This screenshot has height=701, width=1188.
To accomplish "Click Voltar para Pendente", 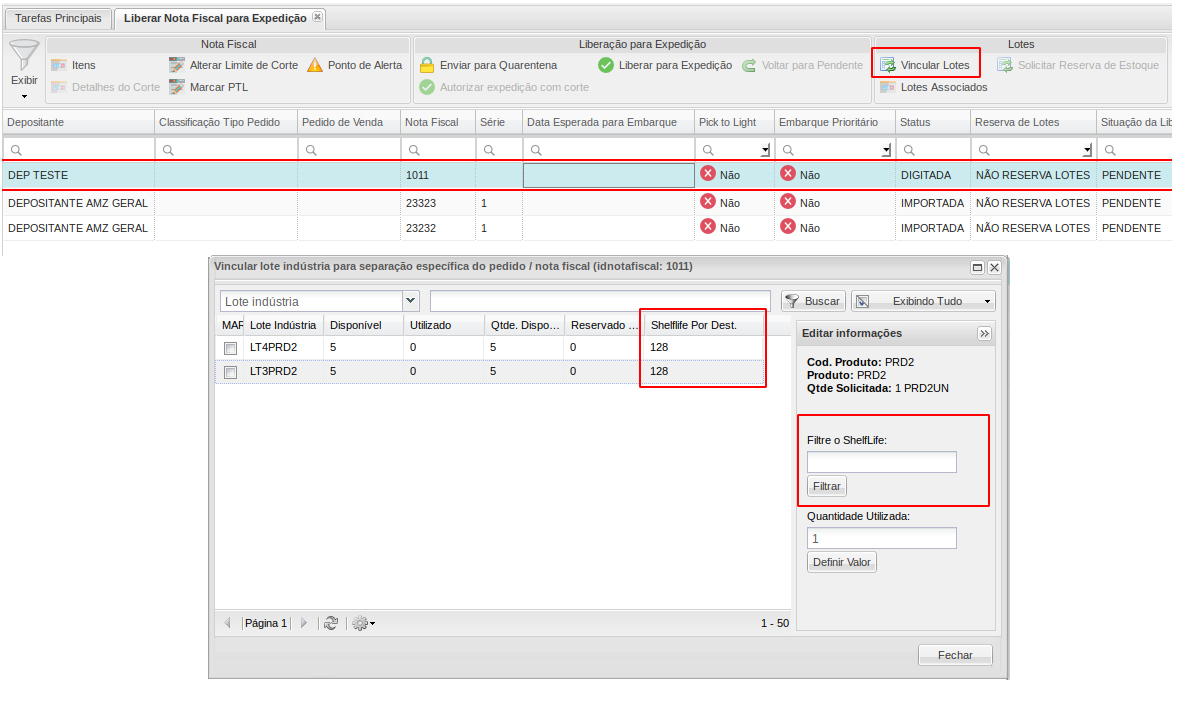I will click(x=802, y=65).
